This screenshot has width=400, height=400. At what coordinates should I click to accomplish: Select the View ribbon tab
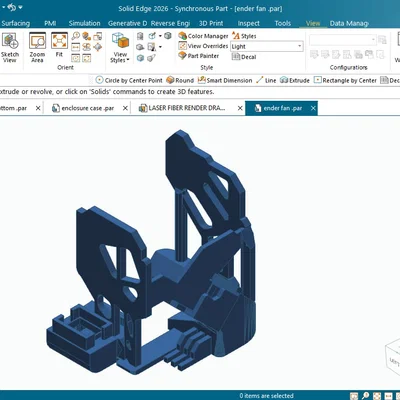tap(313, 23)
